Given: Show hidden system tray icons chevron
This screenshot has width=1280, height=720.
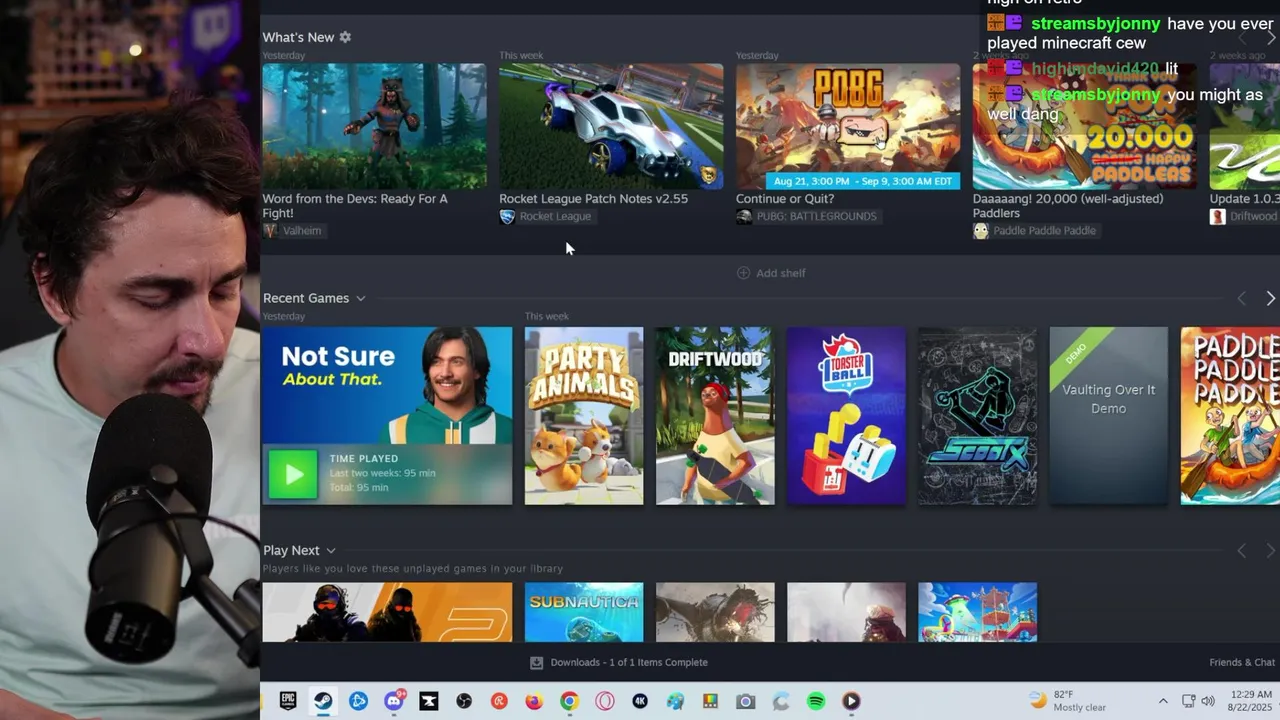Looking at the screenshot, I should 1163,701.
